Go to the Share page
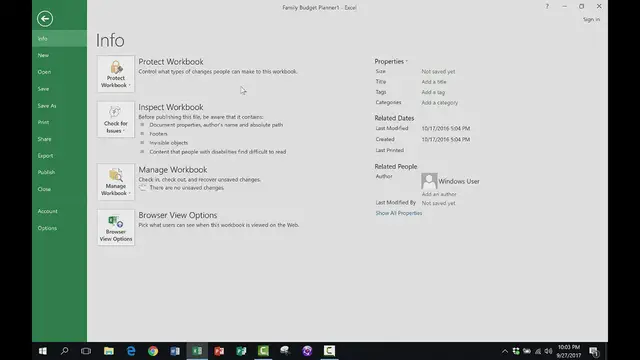The image size is (640, 360). 60,139
